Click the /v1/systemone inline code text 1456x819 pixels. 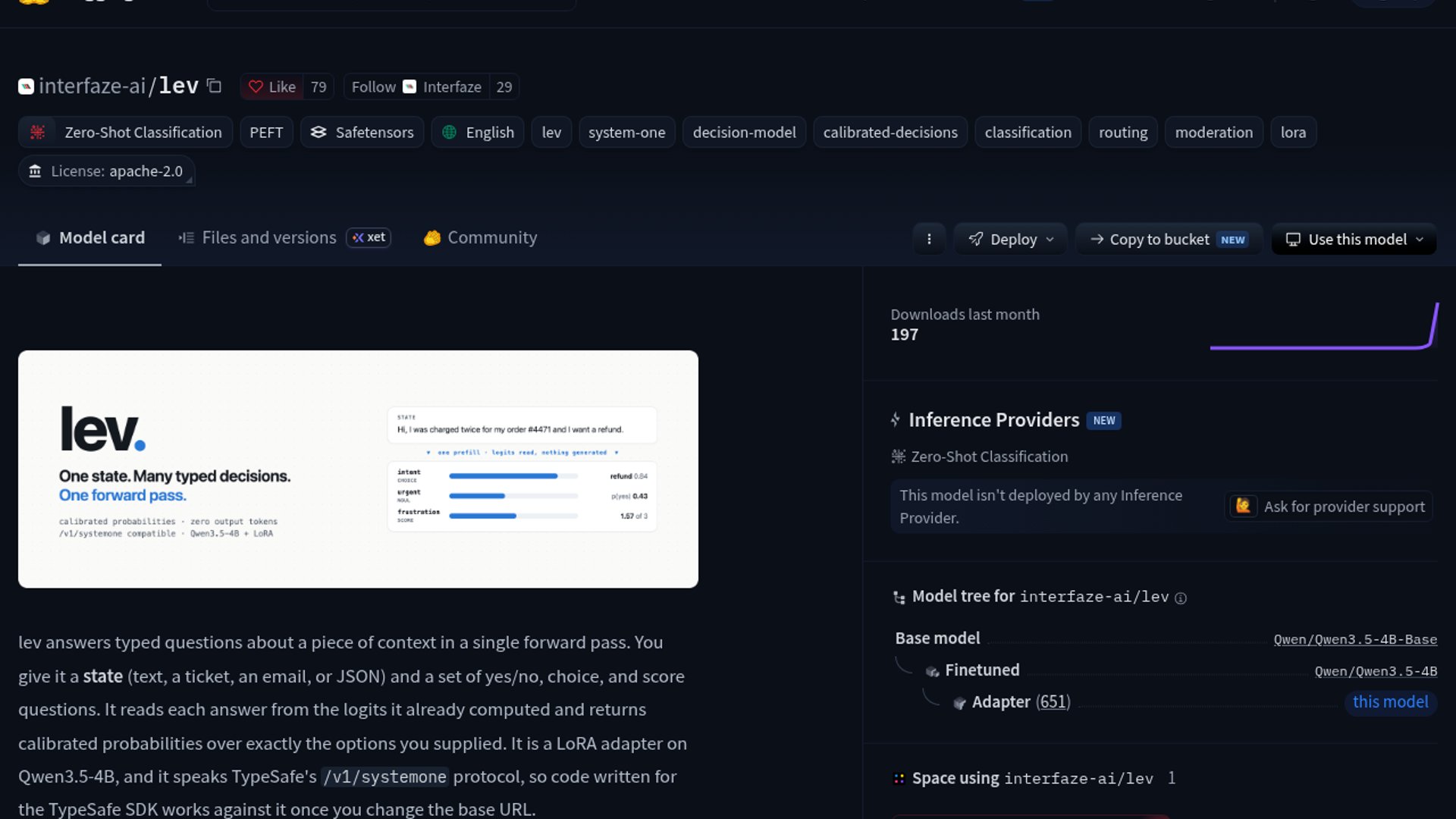(385, 777)
